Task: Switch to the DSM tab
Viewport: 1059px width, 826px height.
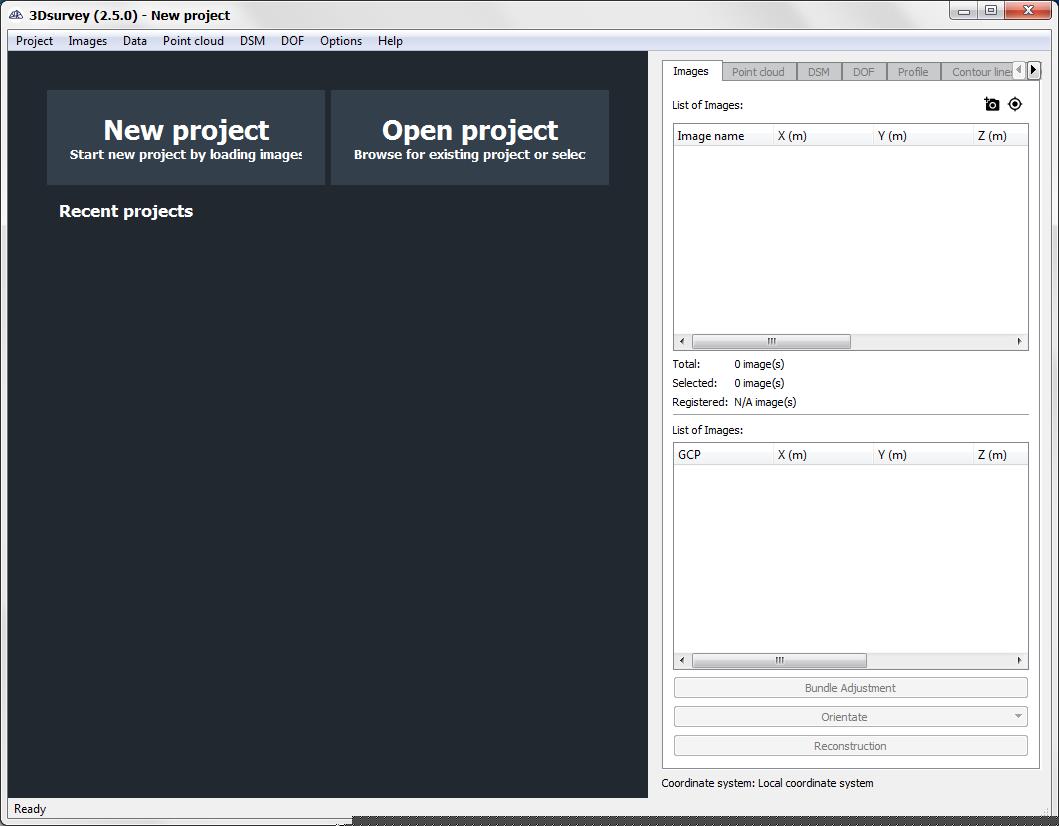Action: 819,72
